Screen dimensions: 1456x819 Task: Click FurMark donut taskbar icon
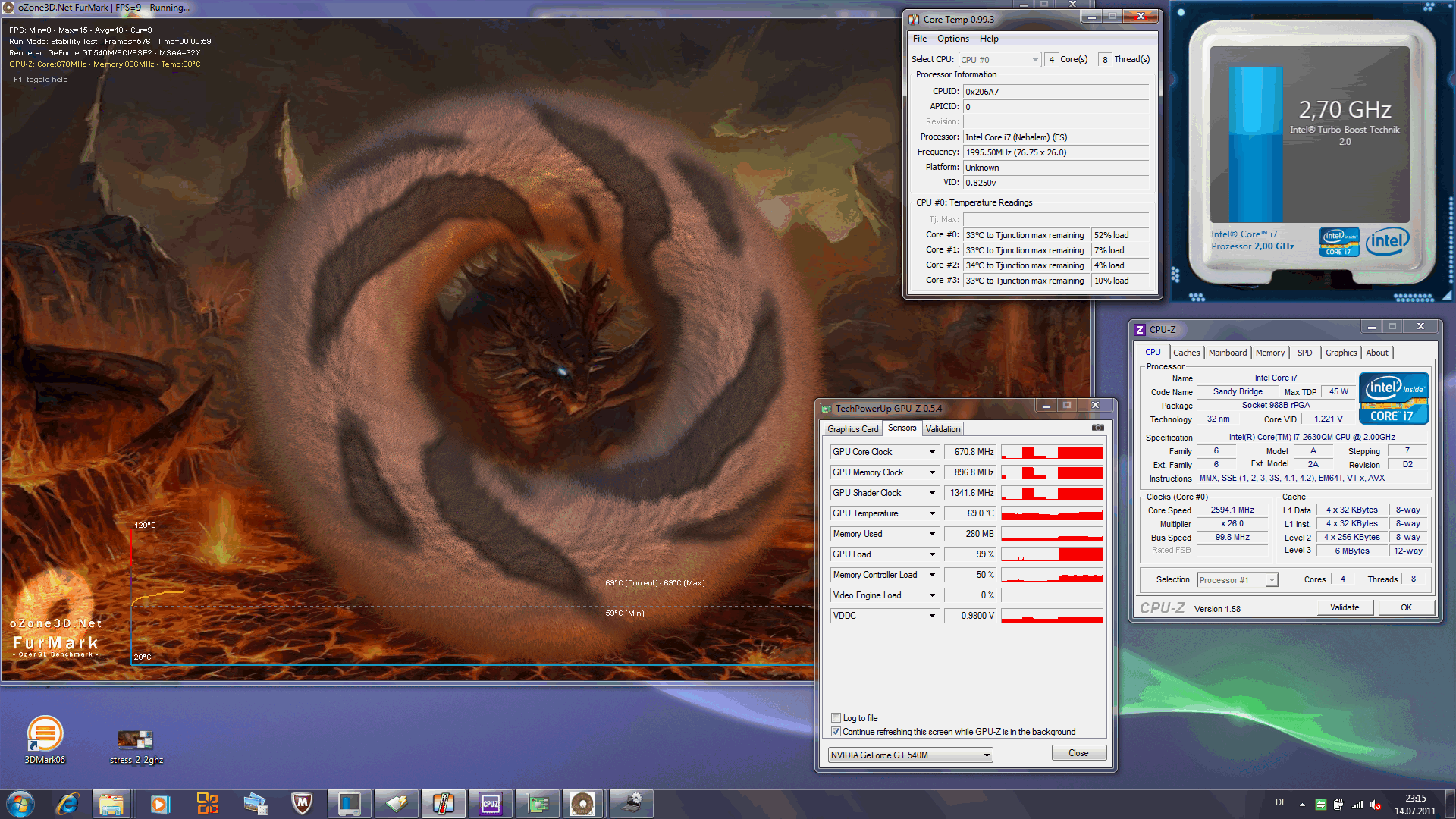coord(582,803)
